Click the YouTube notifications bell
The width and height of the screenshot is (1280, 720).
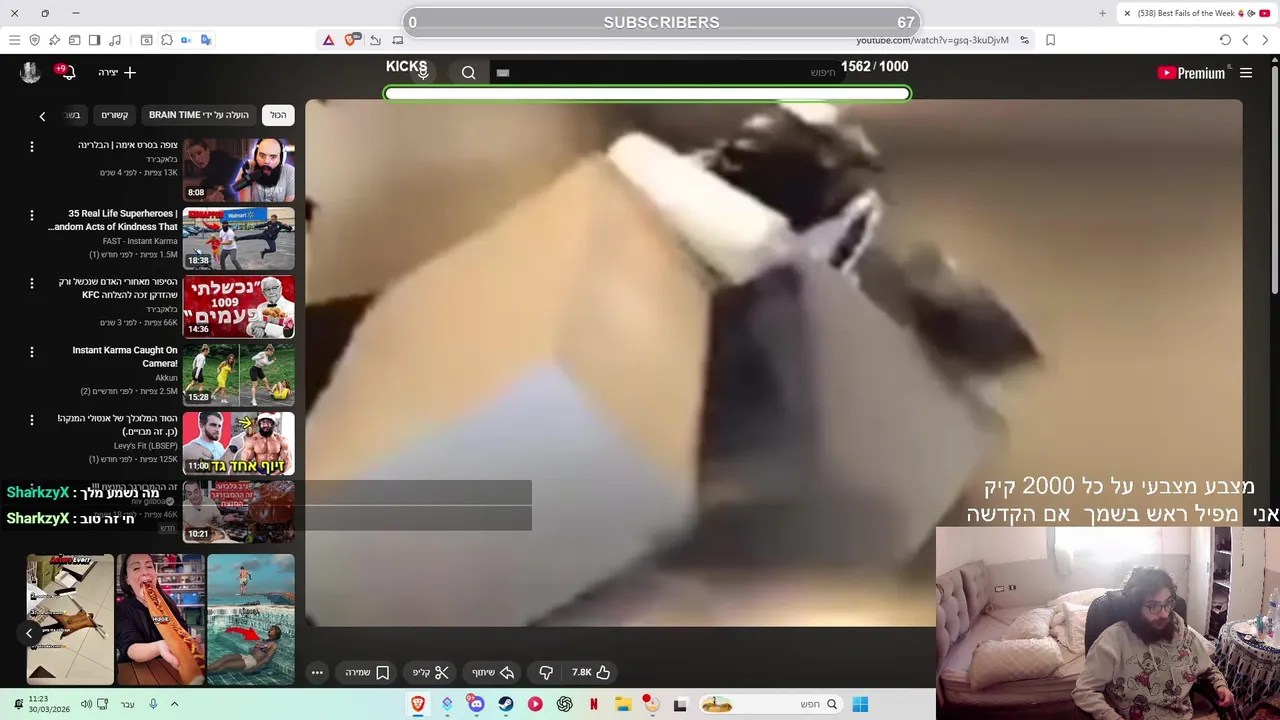click(67, 72)
